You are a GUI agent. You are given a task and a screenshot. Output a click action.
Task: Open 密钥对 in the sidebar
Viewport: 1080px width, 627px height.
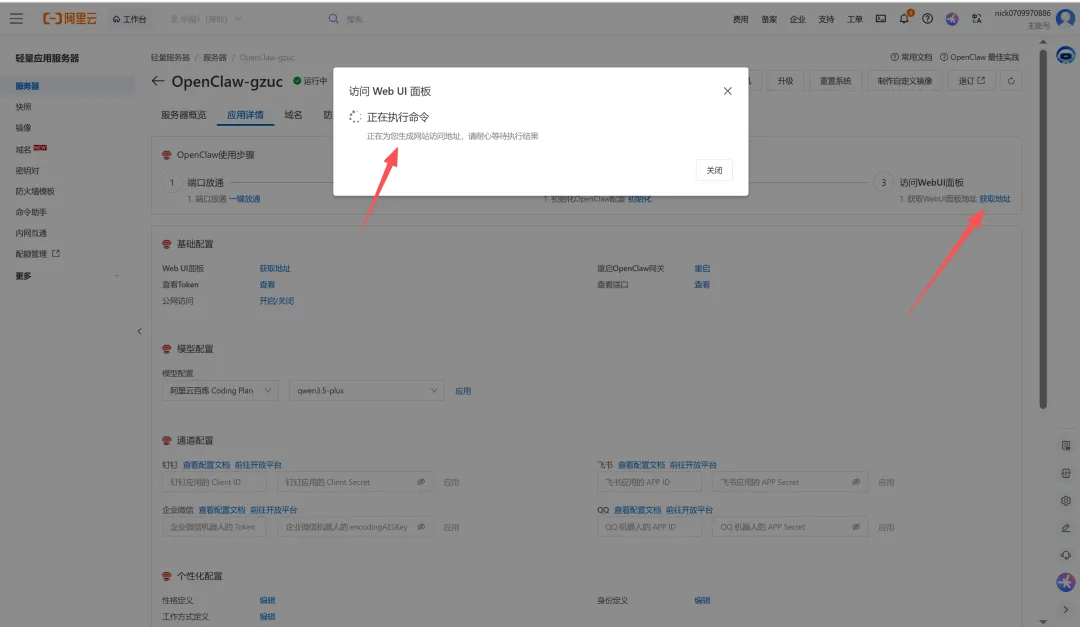pyautogui.click(x=27, y=170)
